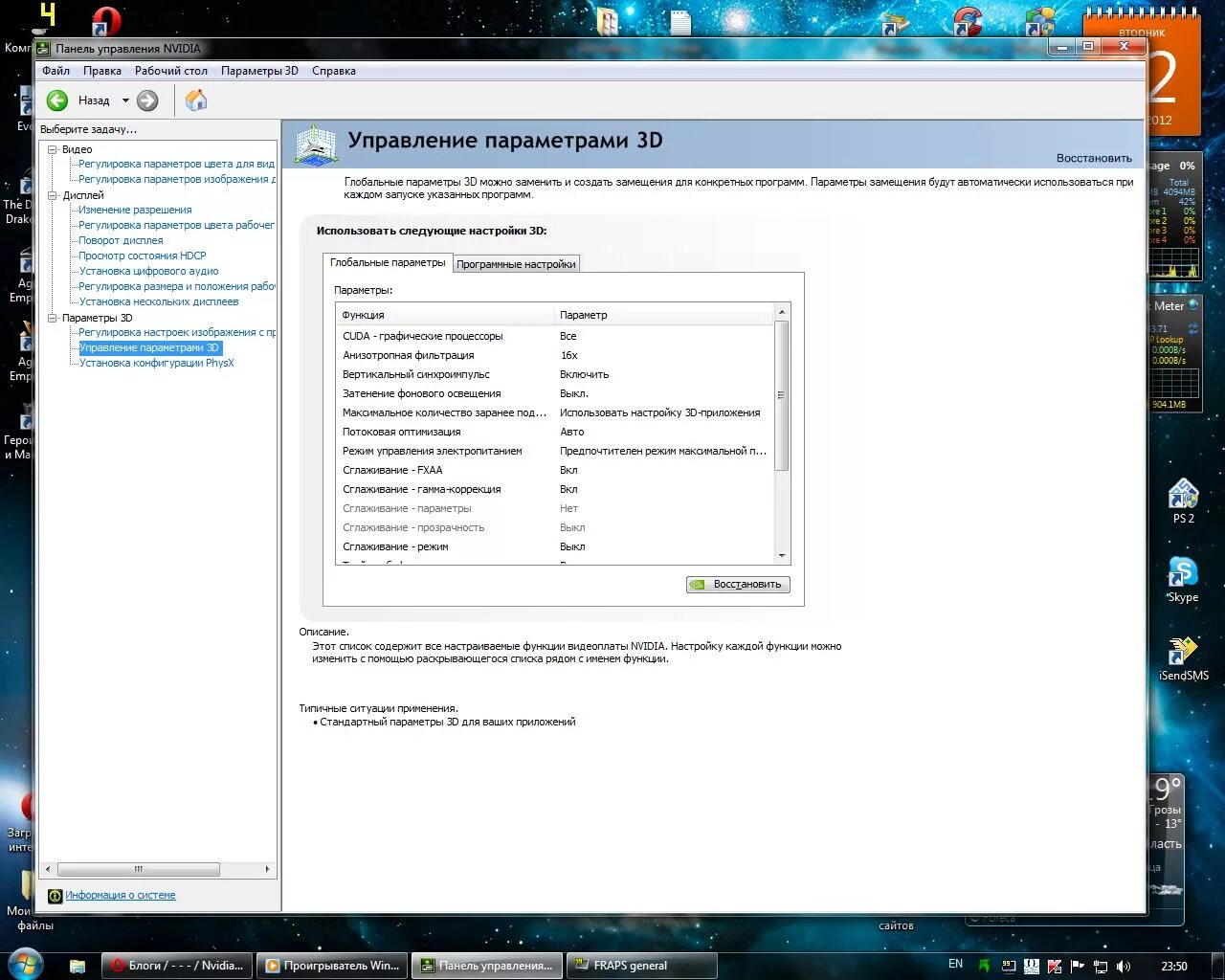1225x980 pixels.
Task: Click the settings list scroll-up arrow
Action: (782, 312)
